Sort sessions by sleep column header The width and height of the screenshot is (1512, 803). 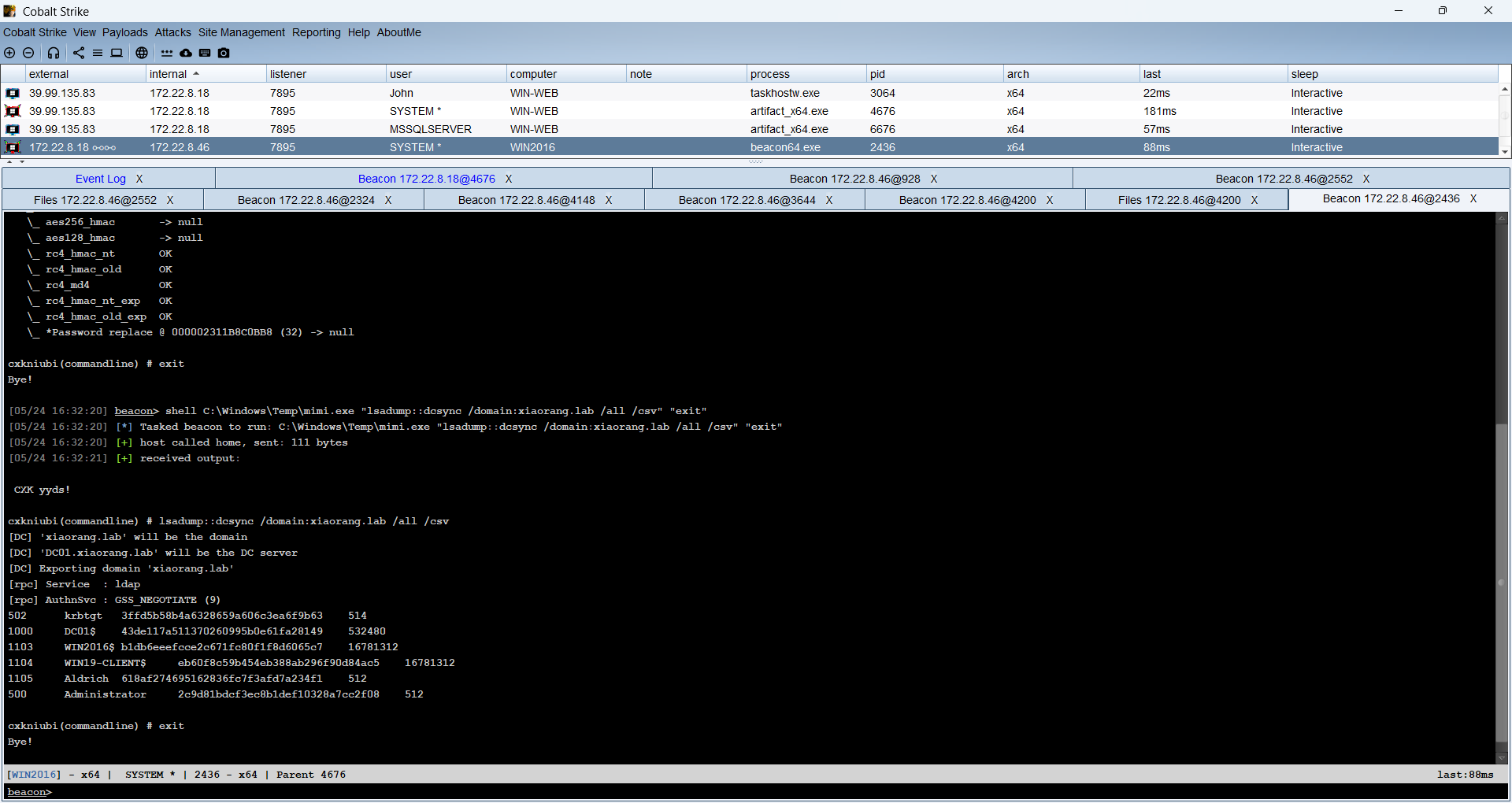point(1393,74)
